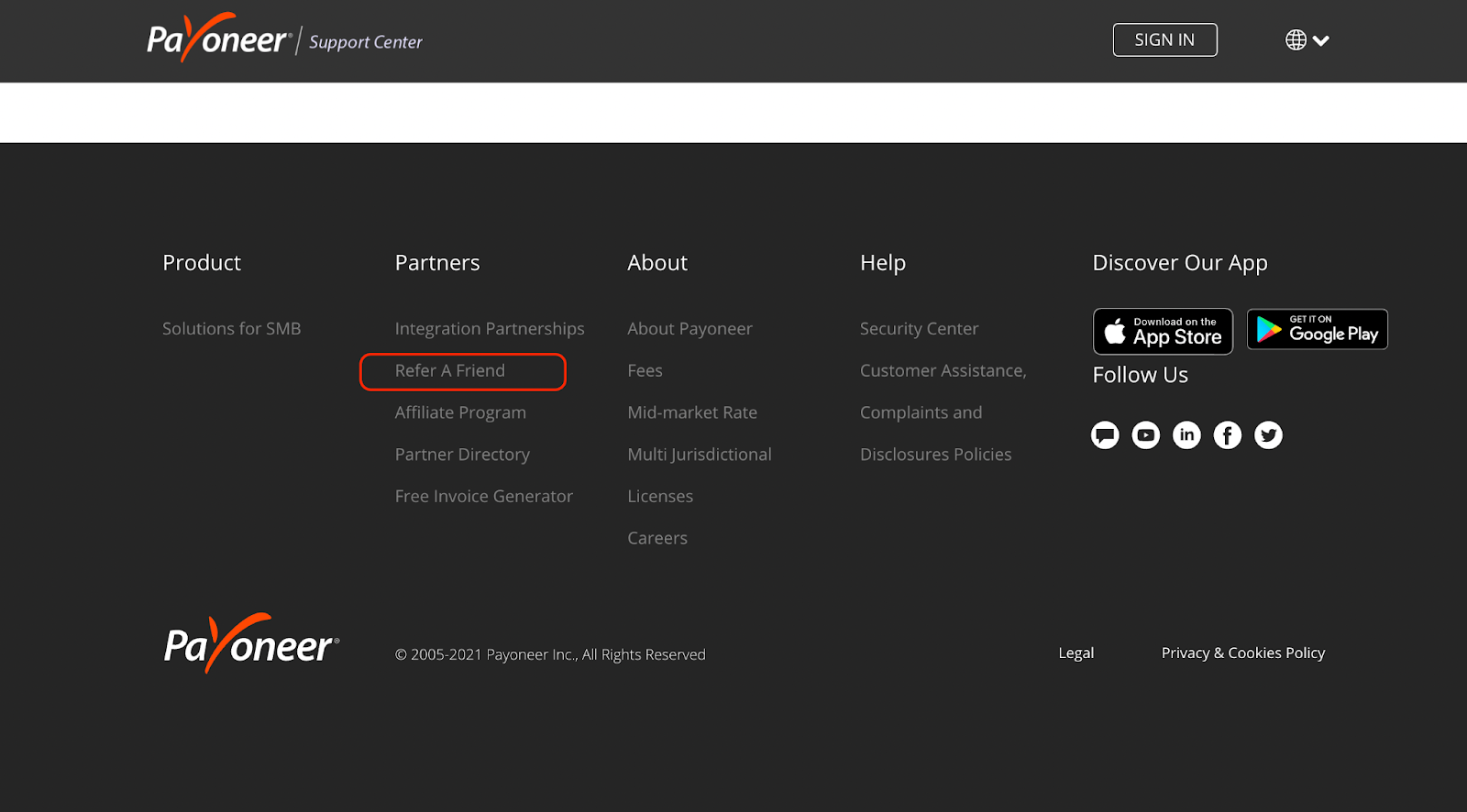1467x812 pixels.
Task: Open the Solutions for SMB link
Action: coord(232,328)
